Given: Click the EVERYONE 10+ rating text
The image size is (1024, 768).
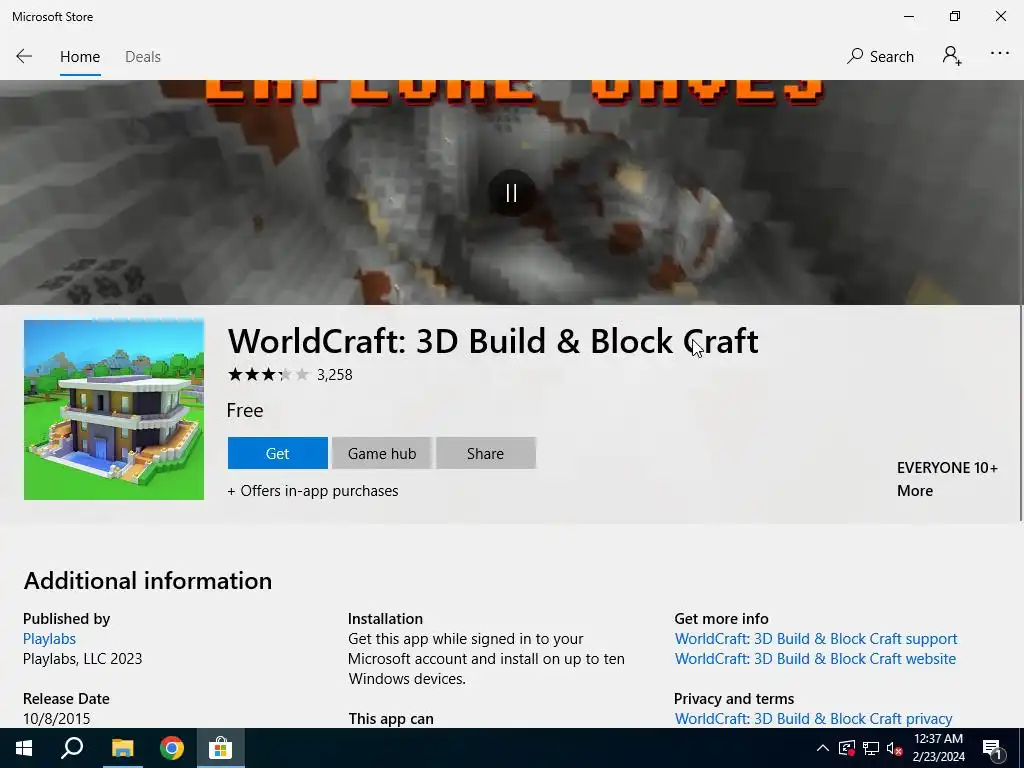Looking at the screenshot, I should (x=947, y=468).
